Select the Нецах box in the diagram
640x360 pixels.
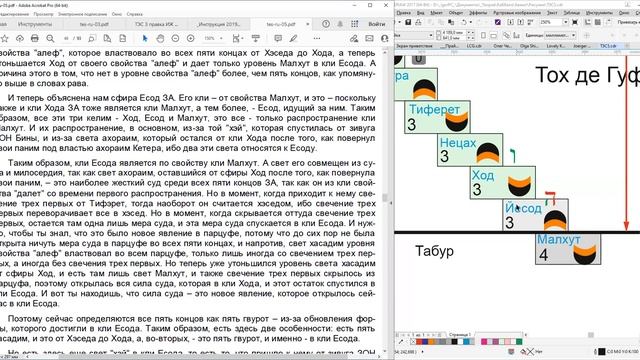(x=470, y=150)
